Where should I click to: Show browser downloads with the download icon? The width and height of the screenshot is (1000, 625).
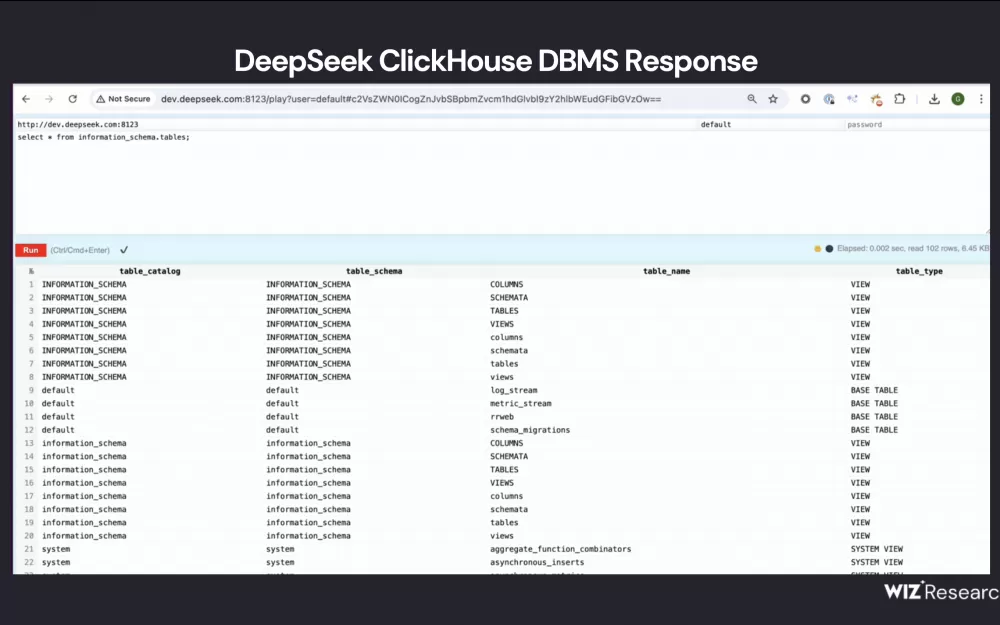(934, 99)
